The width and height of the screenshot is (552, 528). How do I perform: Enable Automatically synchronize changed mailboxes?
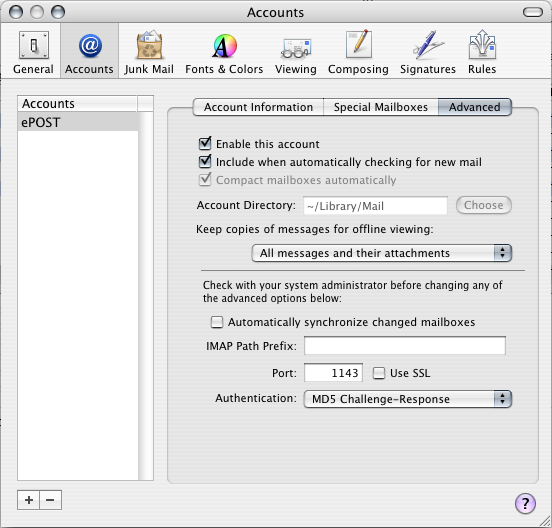click(x=217, y=322)
